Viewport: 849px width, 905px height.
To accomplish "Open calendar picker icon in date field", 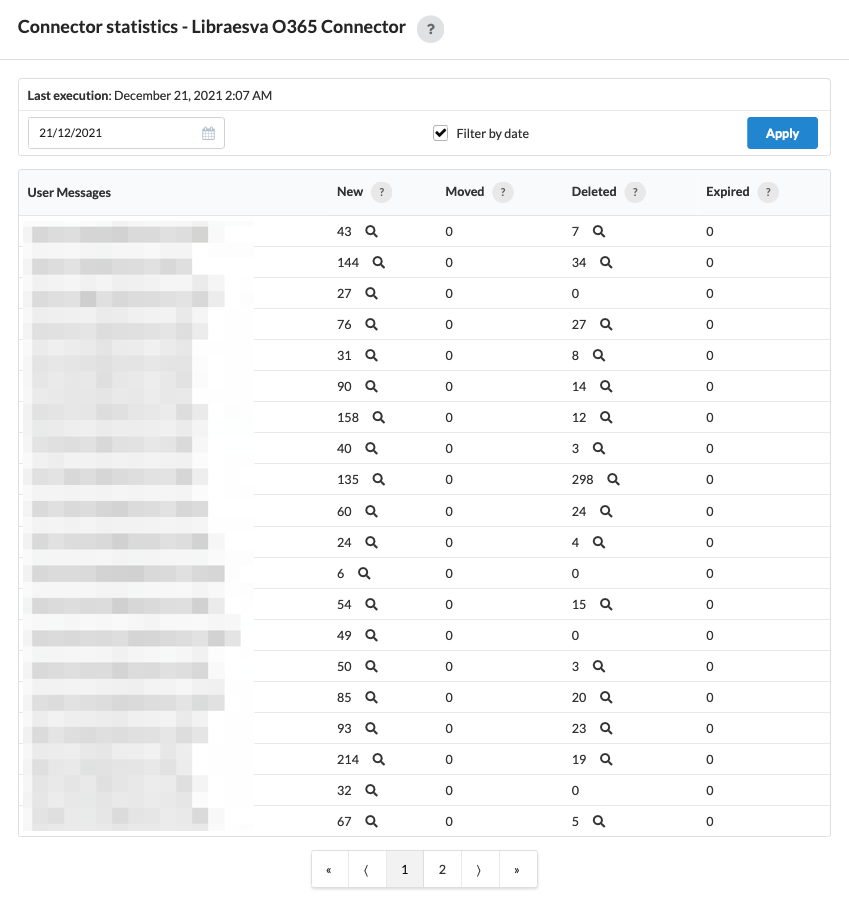I will coord(208,133).
